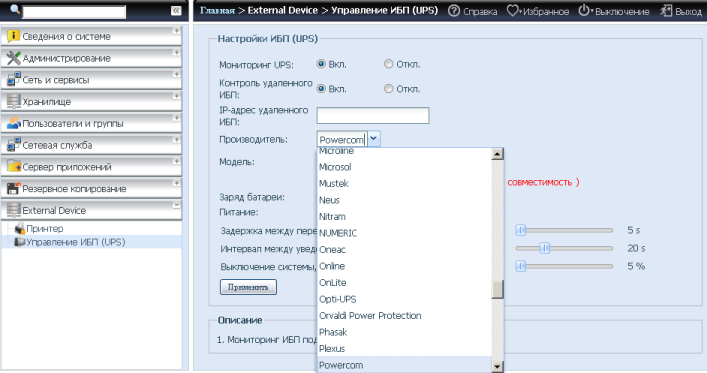Disable remote UPS control Откл. radio

[x=389, y=88]
